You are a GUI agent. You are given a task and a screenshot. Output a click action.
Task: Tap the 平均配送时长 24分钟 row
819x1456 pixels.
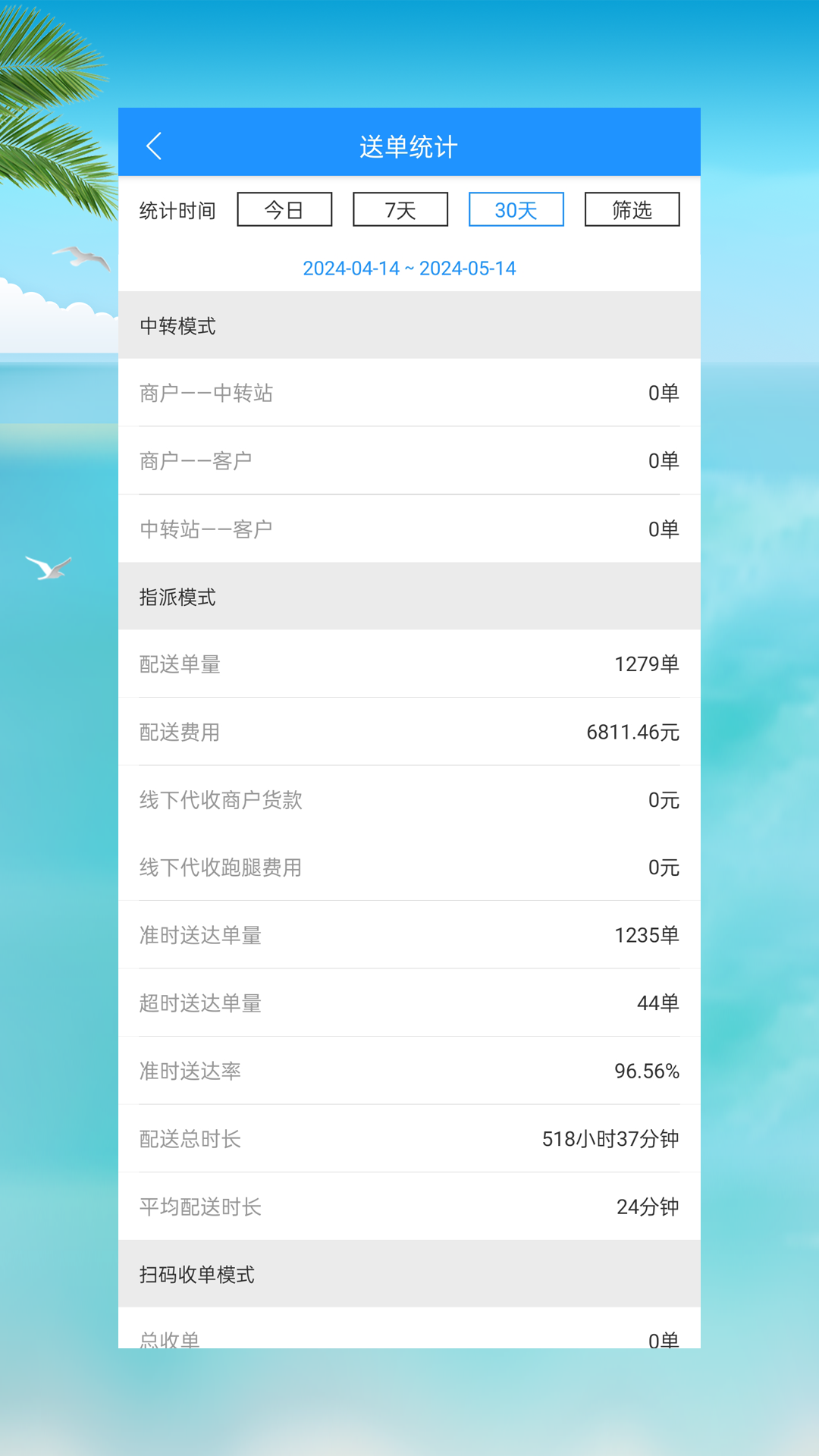point(409,1207)
